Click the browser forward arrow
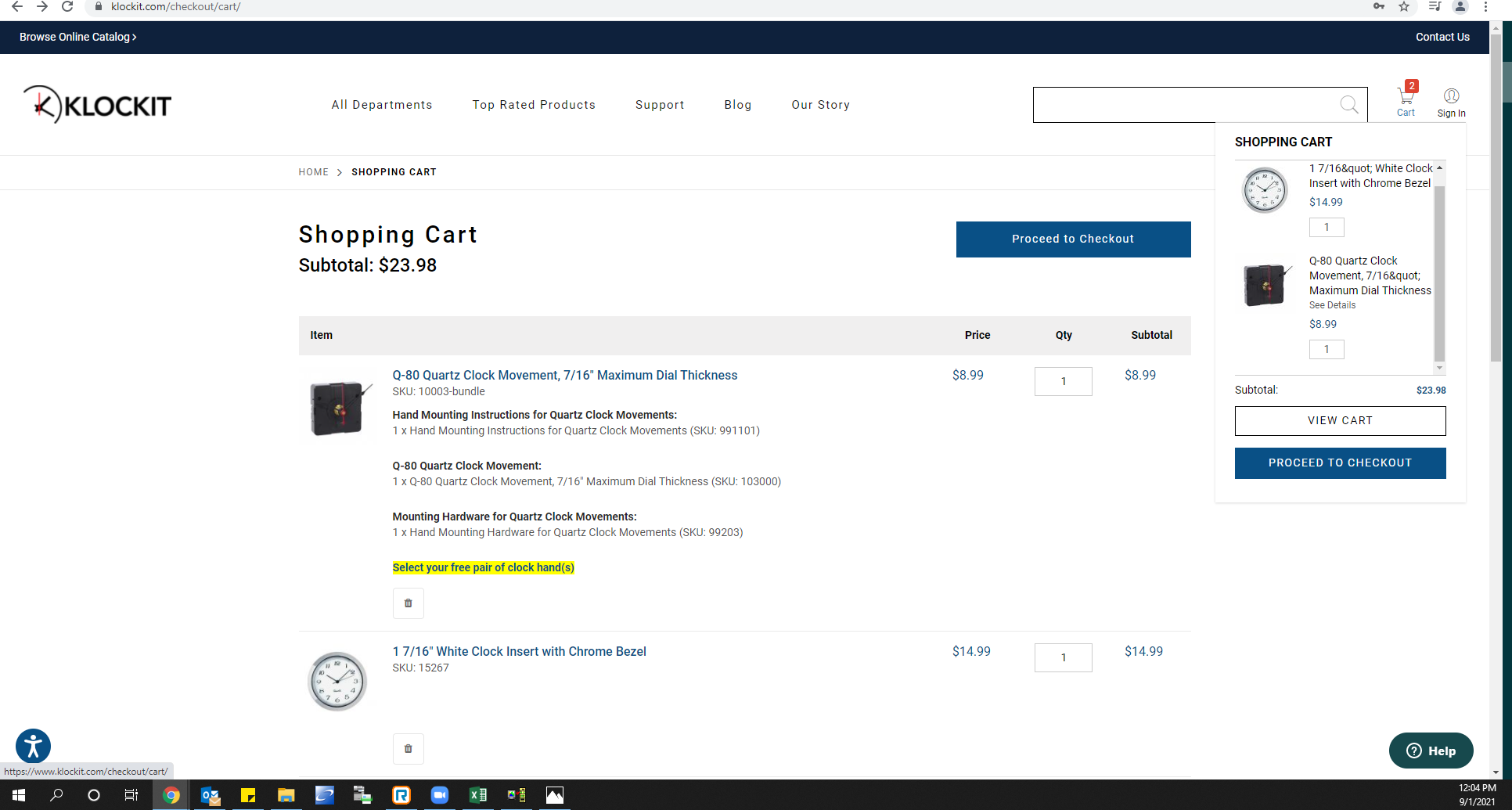The image size is (1512, 810). 42,6
